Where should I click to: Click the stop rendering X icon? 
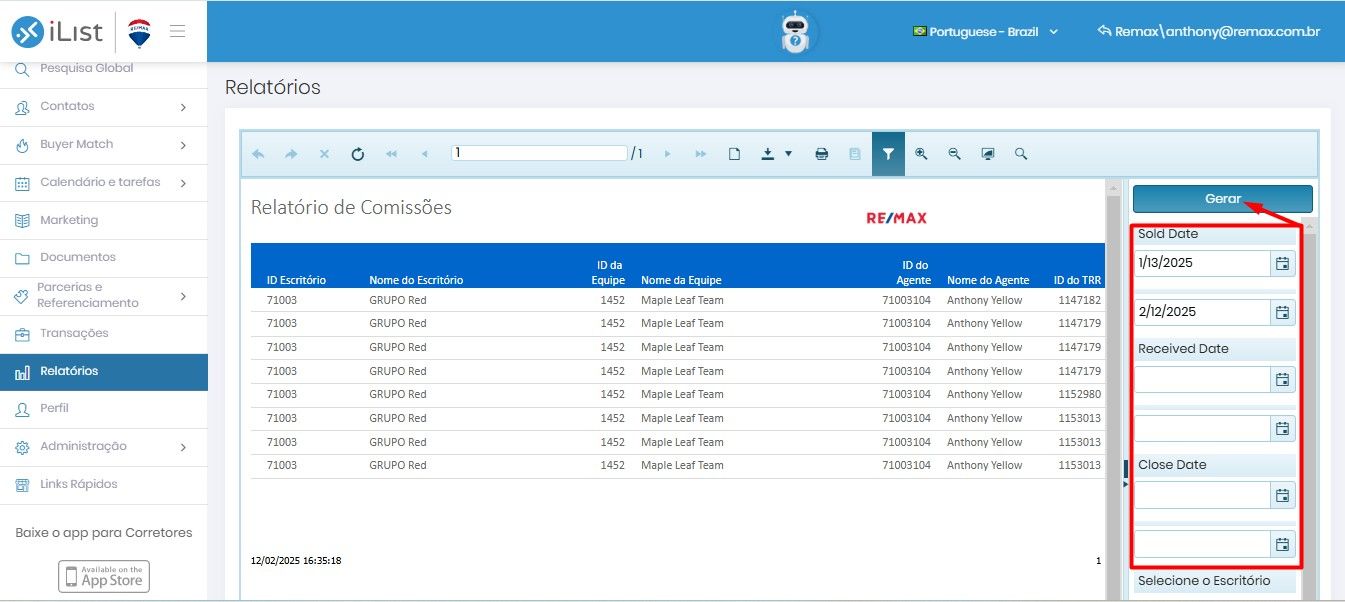324,154
